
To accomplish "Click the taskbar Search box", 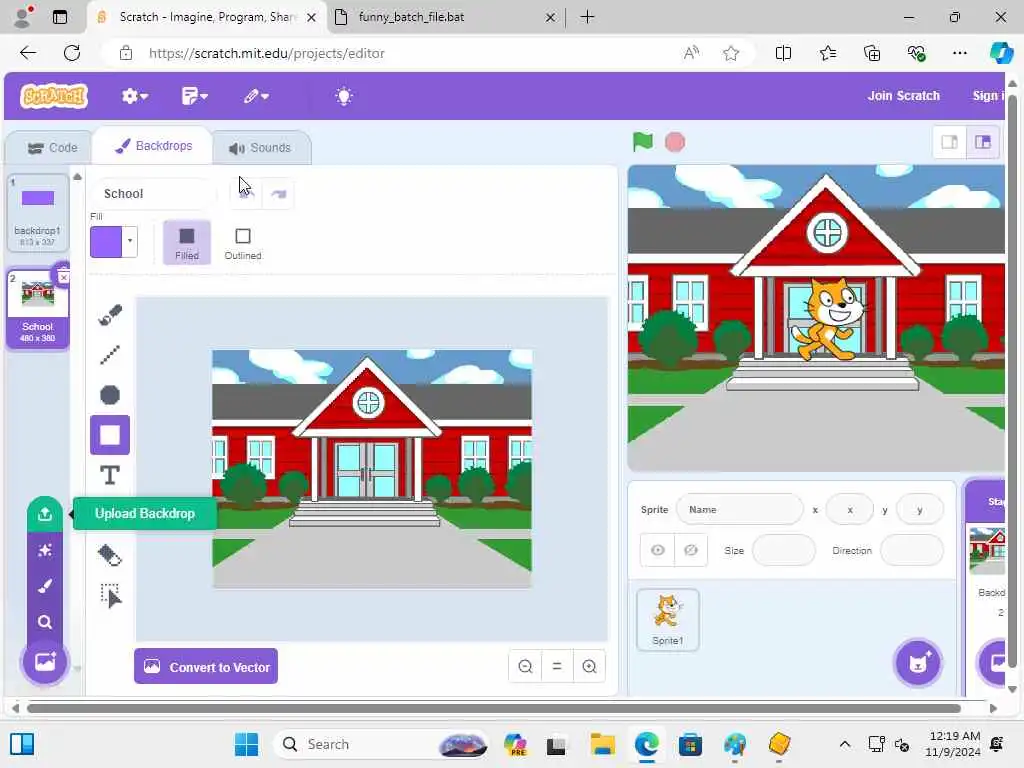I will [381, 744].
